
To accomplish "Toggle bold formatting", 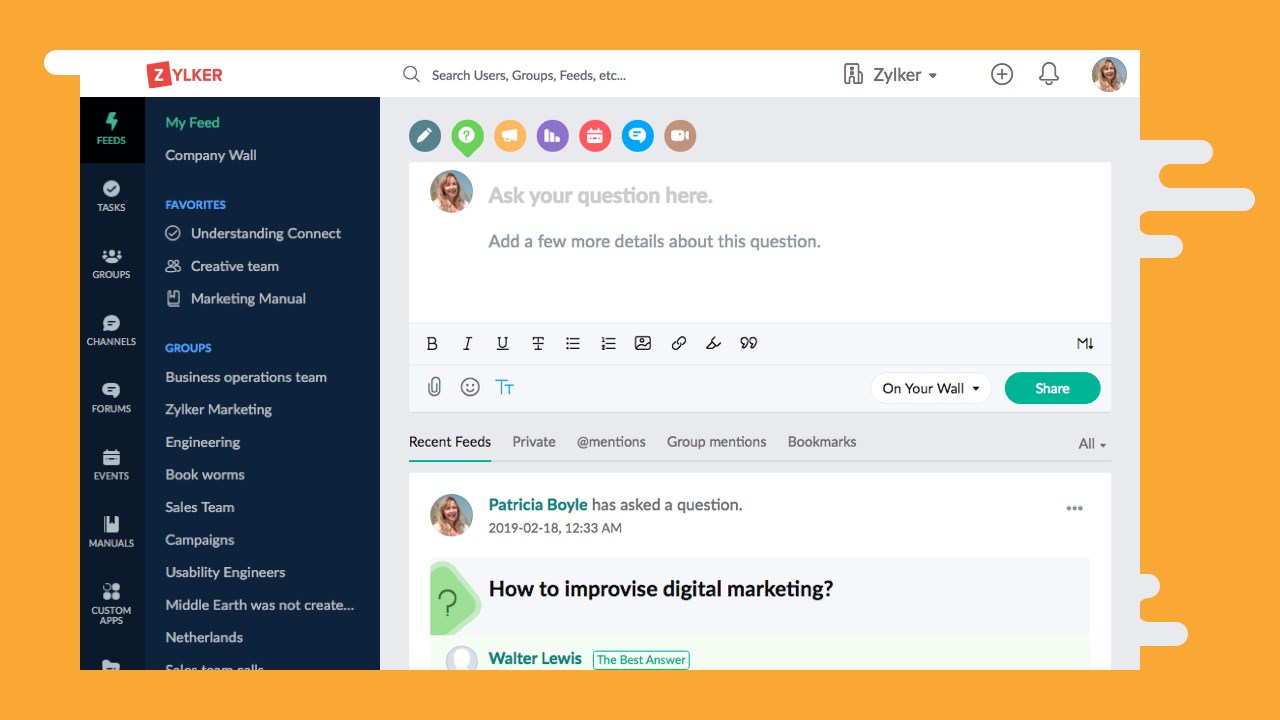I will [x=432, y=343].
